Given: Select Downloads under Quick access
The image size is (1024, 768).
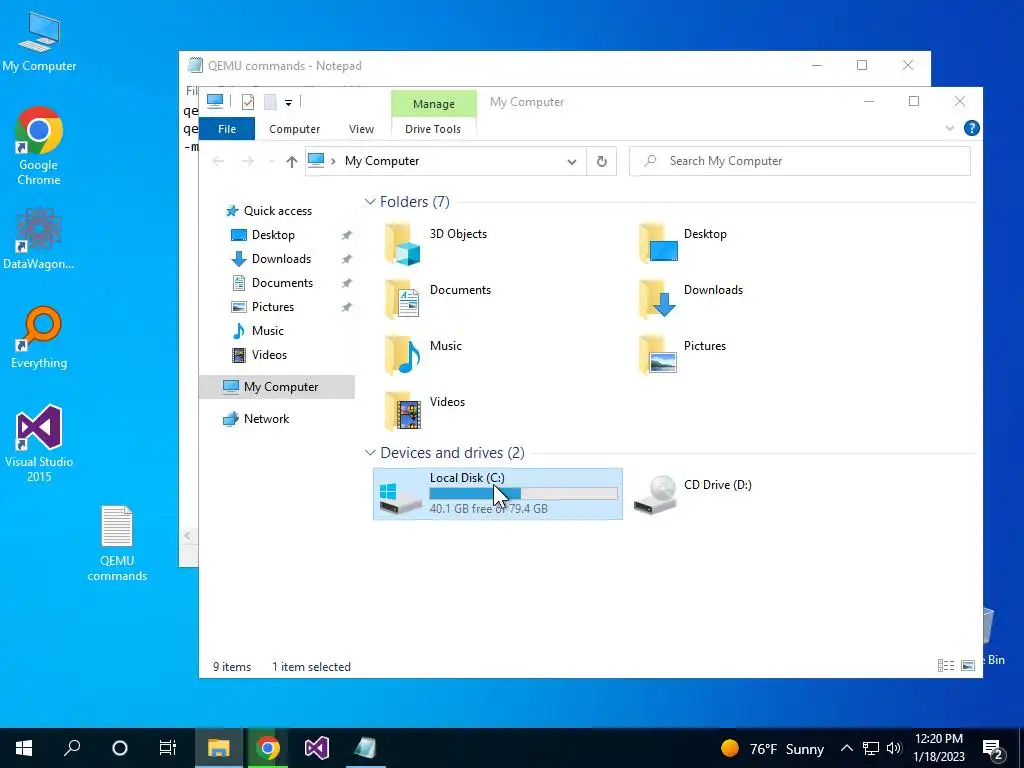Looking at the screenshot, I should pos(281,259).
